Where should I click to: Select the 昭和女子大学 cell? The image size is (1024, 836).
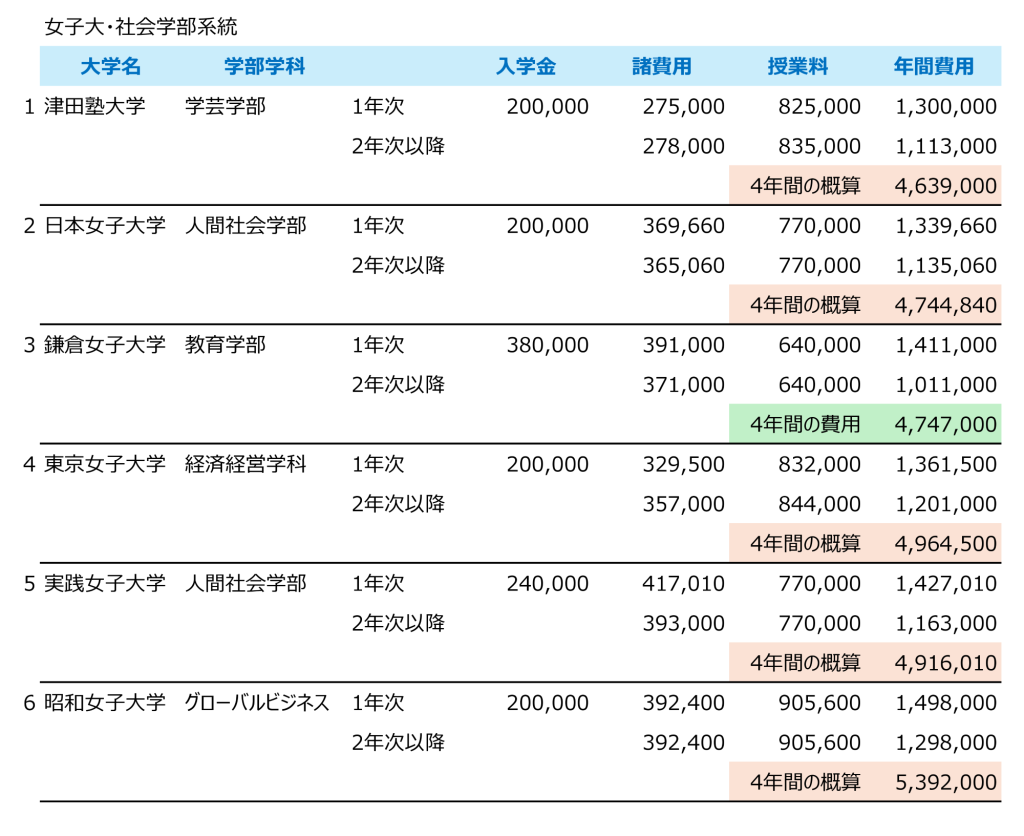point(104,702)
